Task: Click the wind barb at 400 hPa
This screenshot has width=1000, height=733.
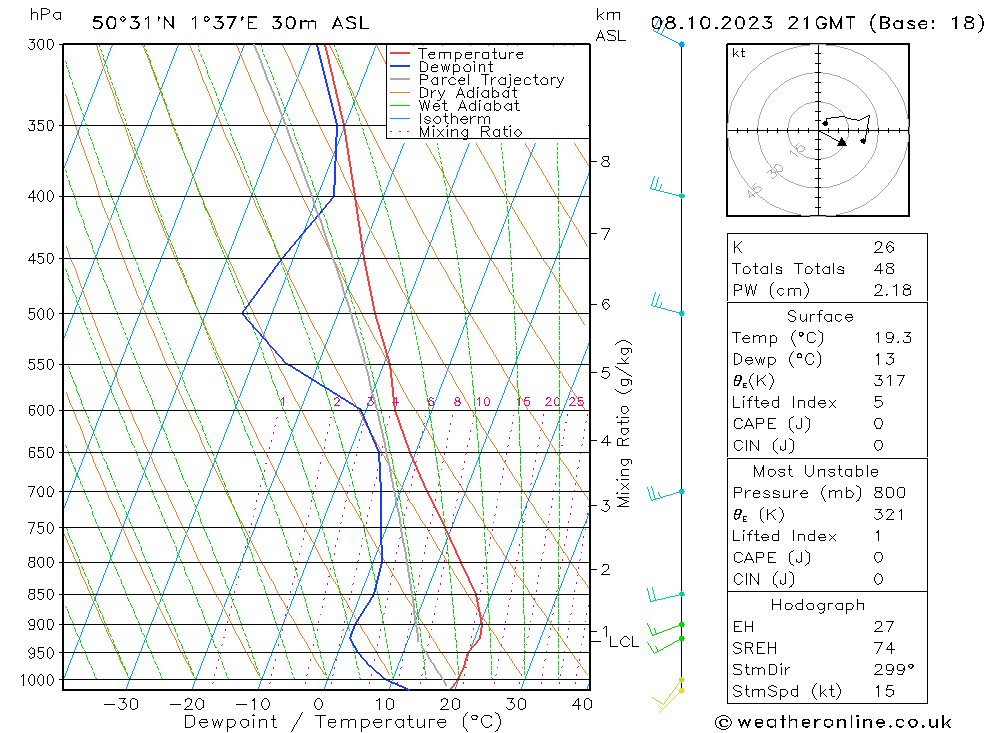Action: [666, 189]
